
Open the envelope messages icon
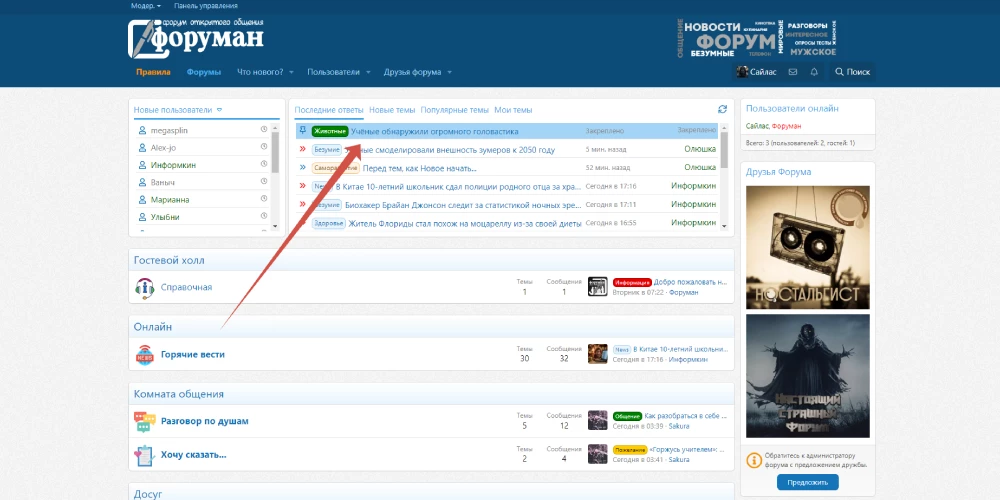click(793, 72)
